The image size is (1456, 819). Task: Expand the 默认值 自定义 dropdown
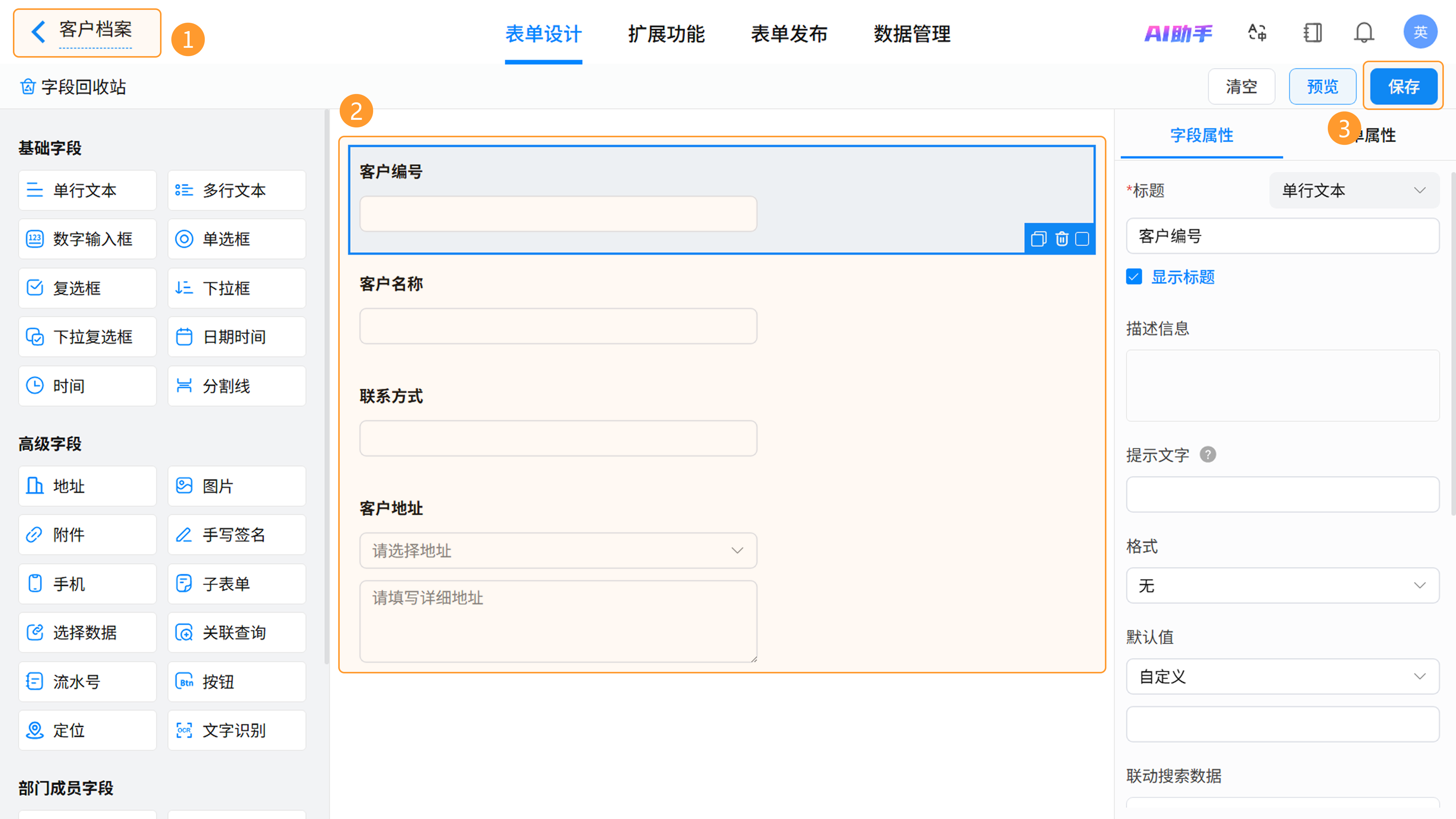tap(1282, 676)
